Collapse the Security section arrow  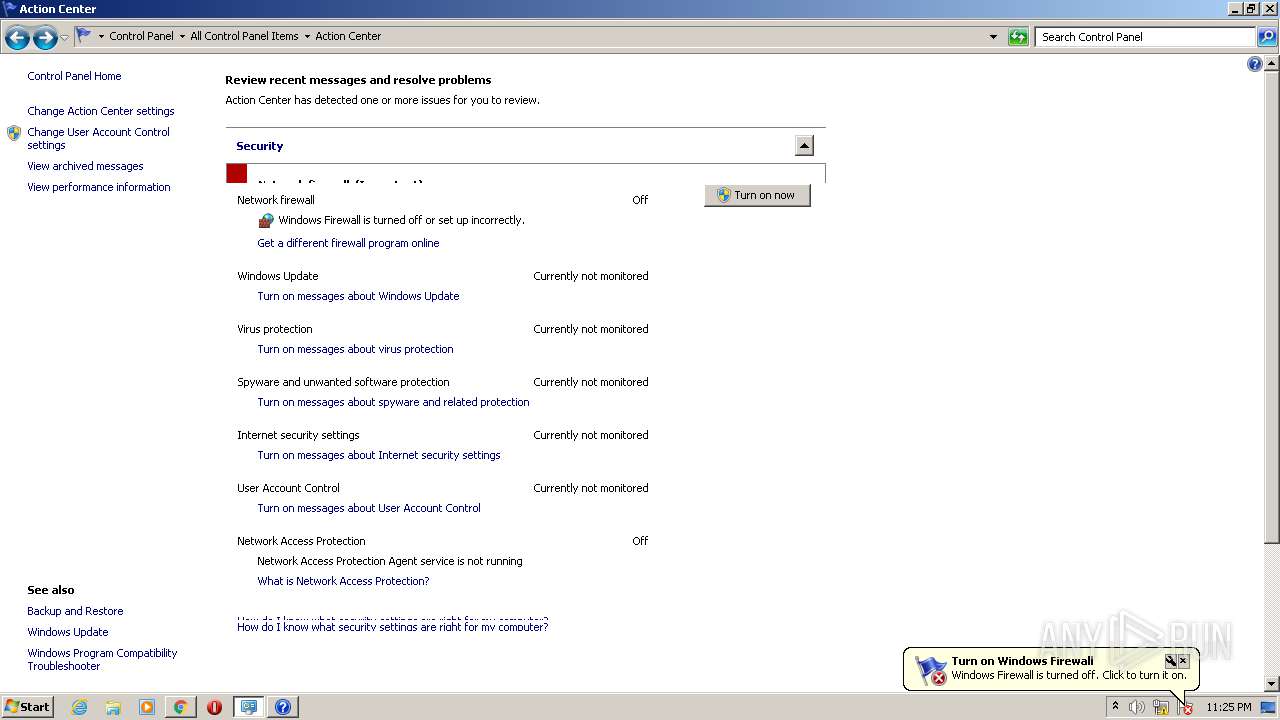pos(804,146)
